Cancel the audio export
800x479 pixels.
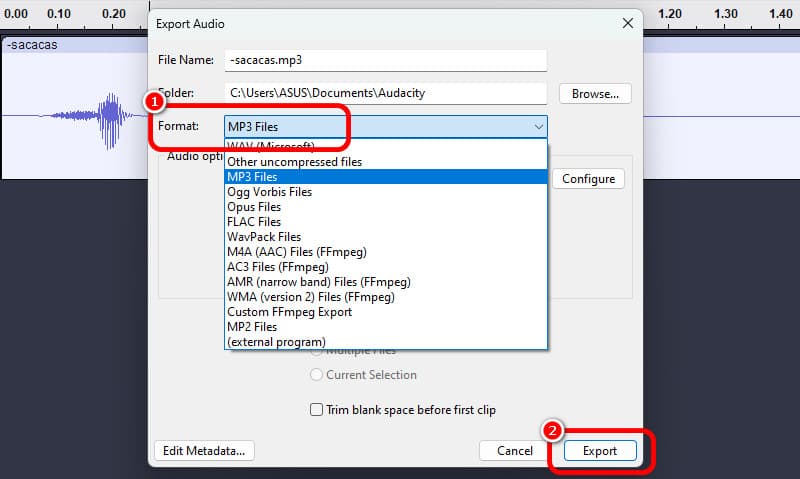coord(514,451)
